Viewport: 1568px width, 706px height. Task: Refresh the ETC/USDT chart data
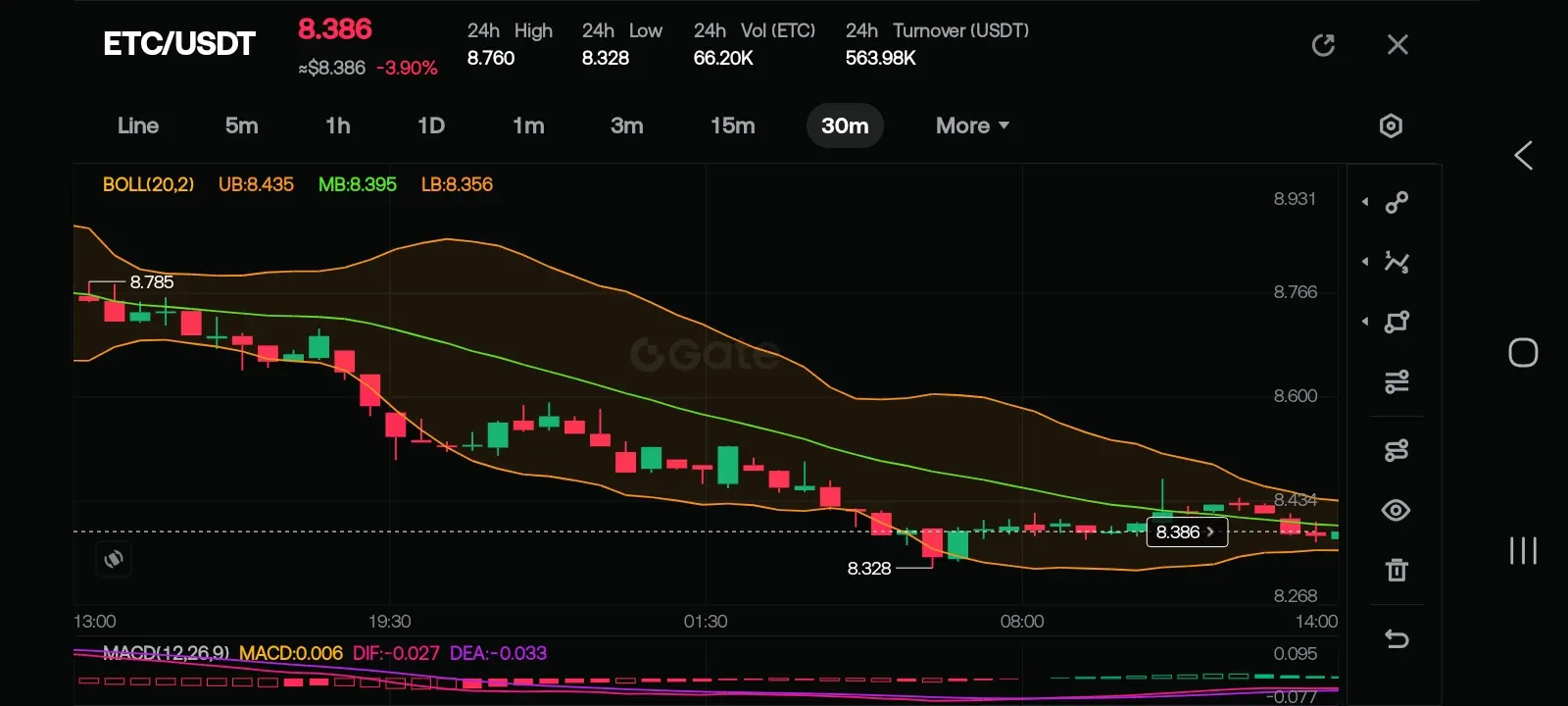(x=1323, y=45)
